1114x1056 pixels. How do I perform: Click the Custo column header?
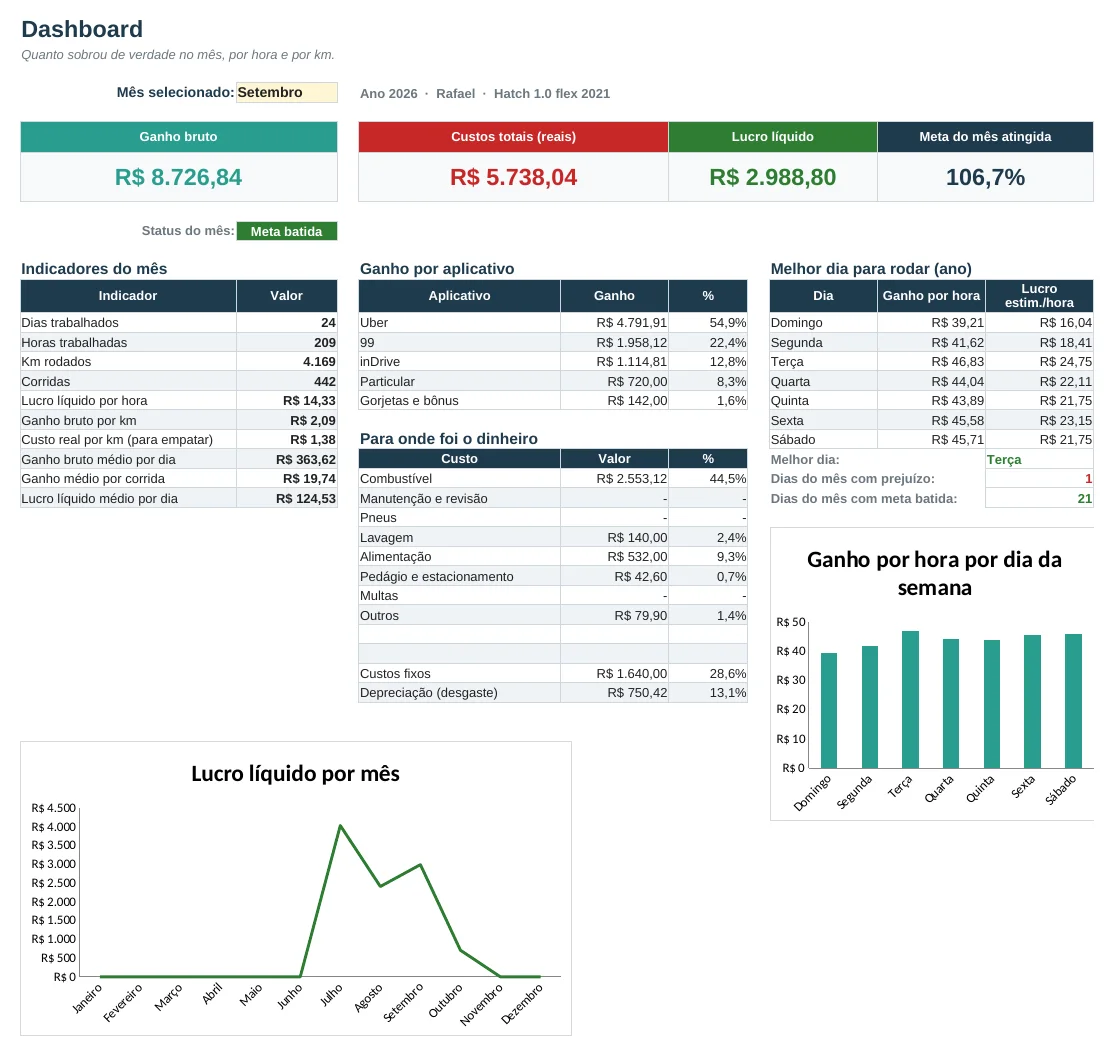coord(459,458)
